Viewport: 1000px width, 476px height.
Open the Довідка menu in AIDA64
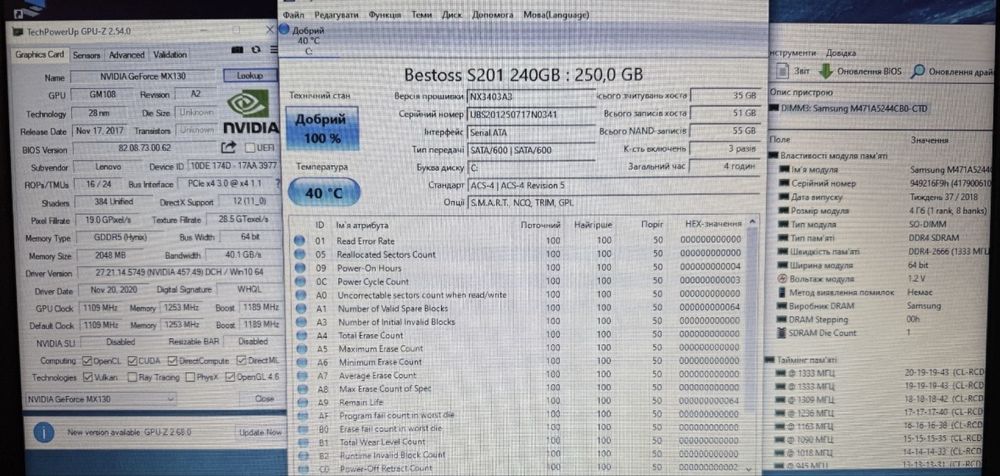click(841, 53)
